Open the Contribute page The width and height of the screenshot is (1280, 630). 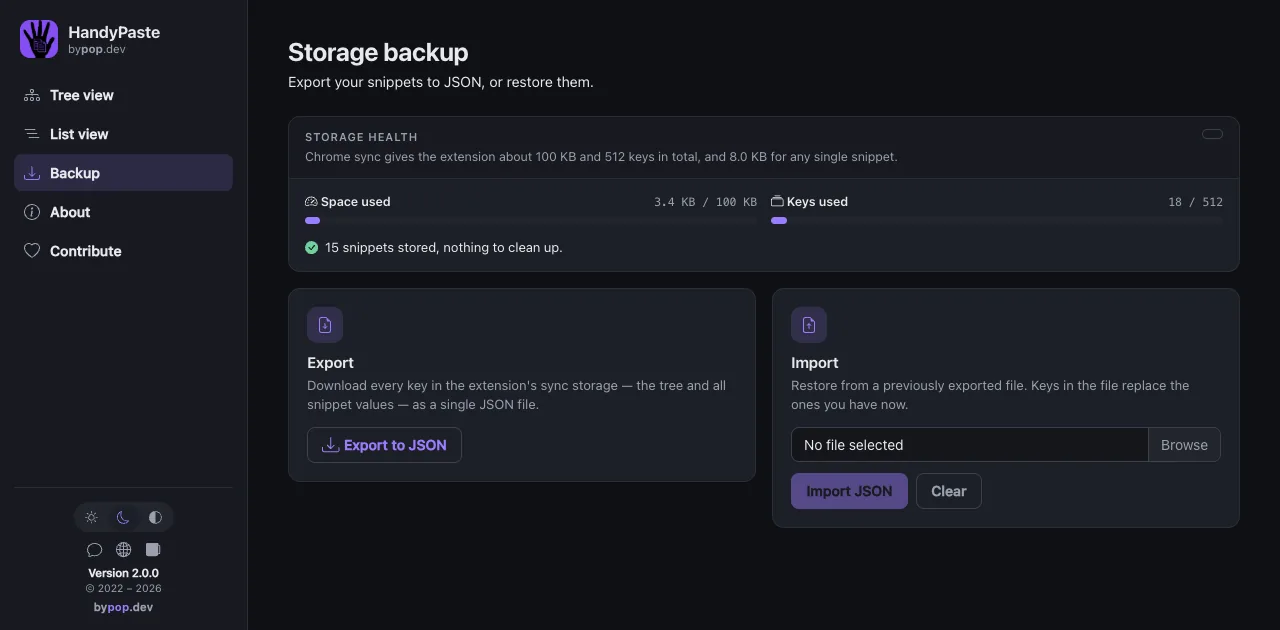click(123, 251)
